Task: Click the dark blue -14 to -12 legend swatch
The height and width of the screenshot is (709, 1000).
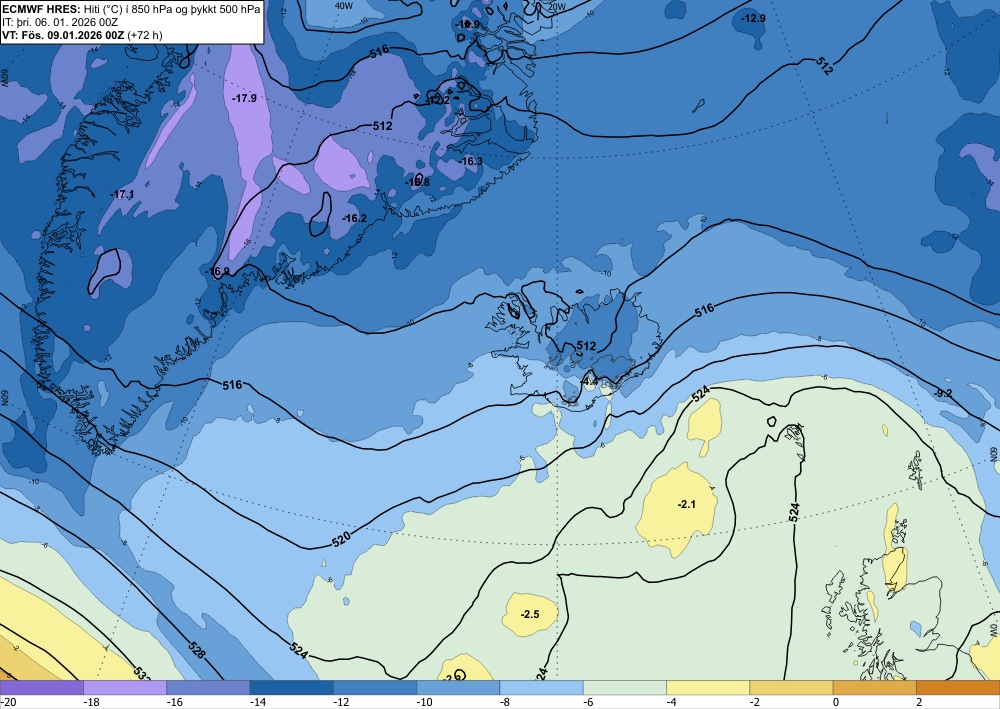Action: (x=291, y=687)
